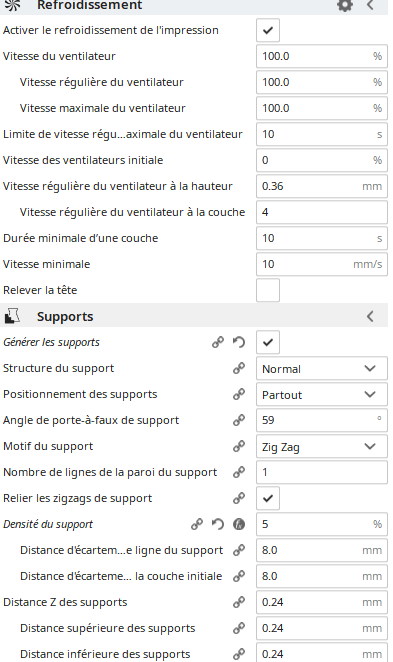Revert Densité du support value
Image resolution: width=393 pixels, height=662 pixels.
click(x=218, y=524)
